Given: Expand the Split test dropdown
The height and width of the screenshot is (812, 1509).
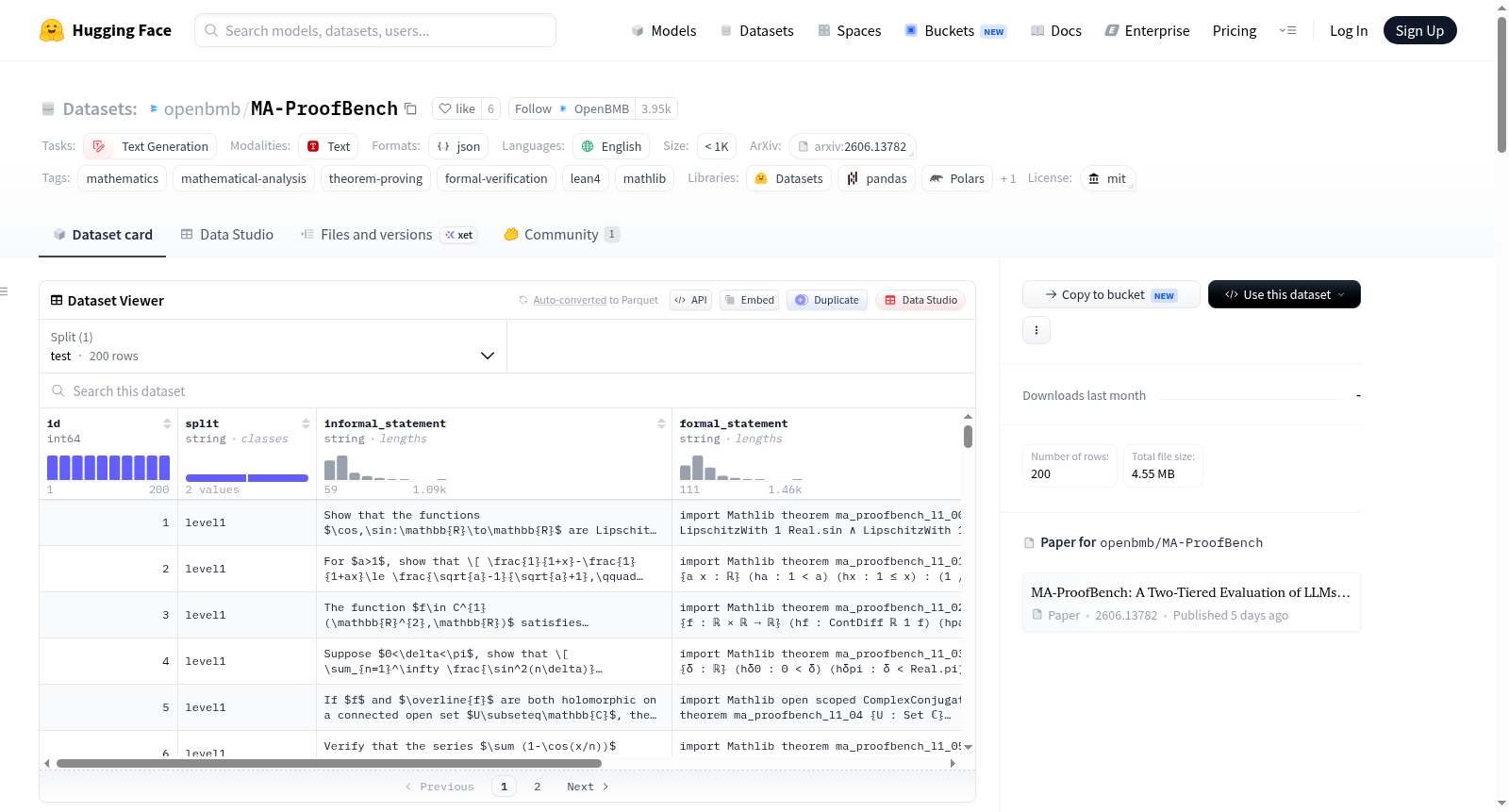Looking at the screenshot, I should click(x=273, y=346).
